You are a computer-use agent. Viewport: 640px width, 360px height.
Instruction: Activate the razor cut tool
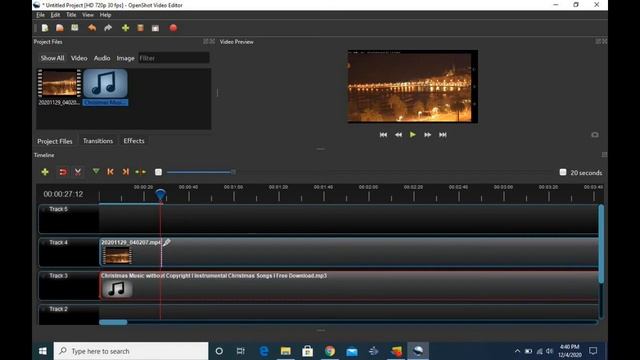pyautogui.click(x=78, y=172)
